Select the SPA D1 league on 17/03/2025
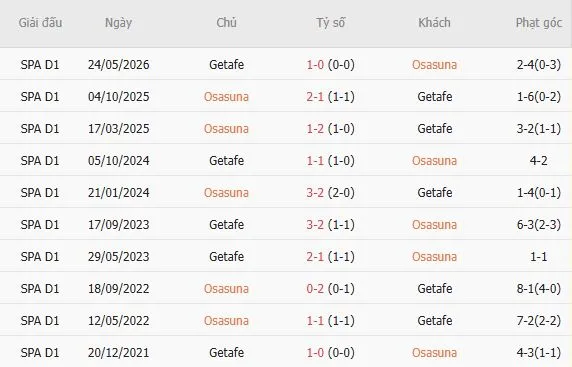572x367 pixels. [40, 129]
